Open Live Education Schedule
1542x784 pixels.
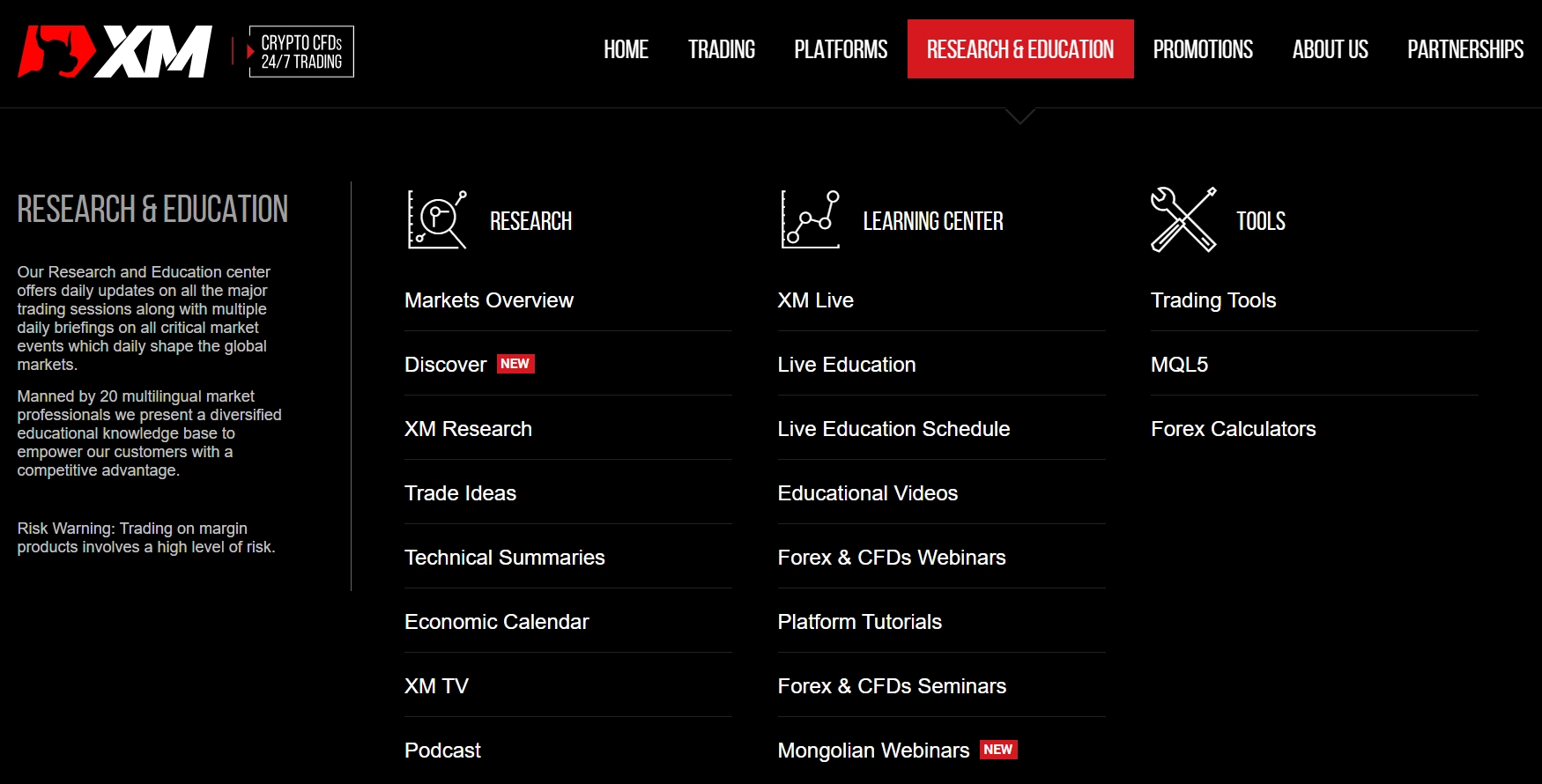pyautogui.click(x=893, y=429)
